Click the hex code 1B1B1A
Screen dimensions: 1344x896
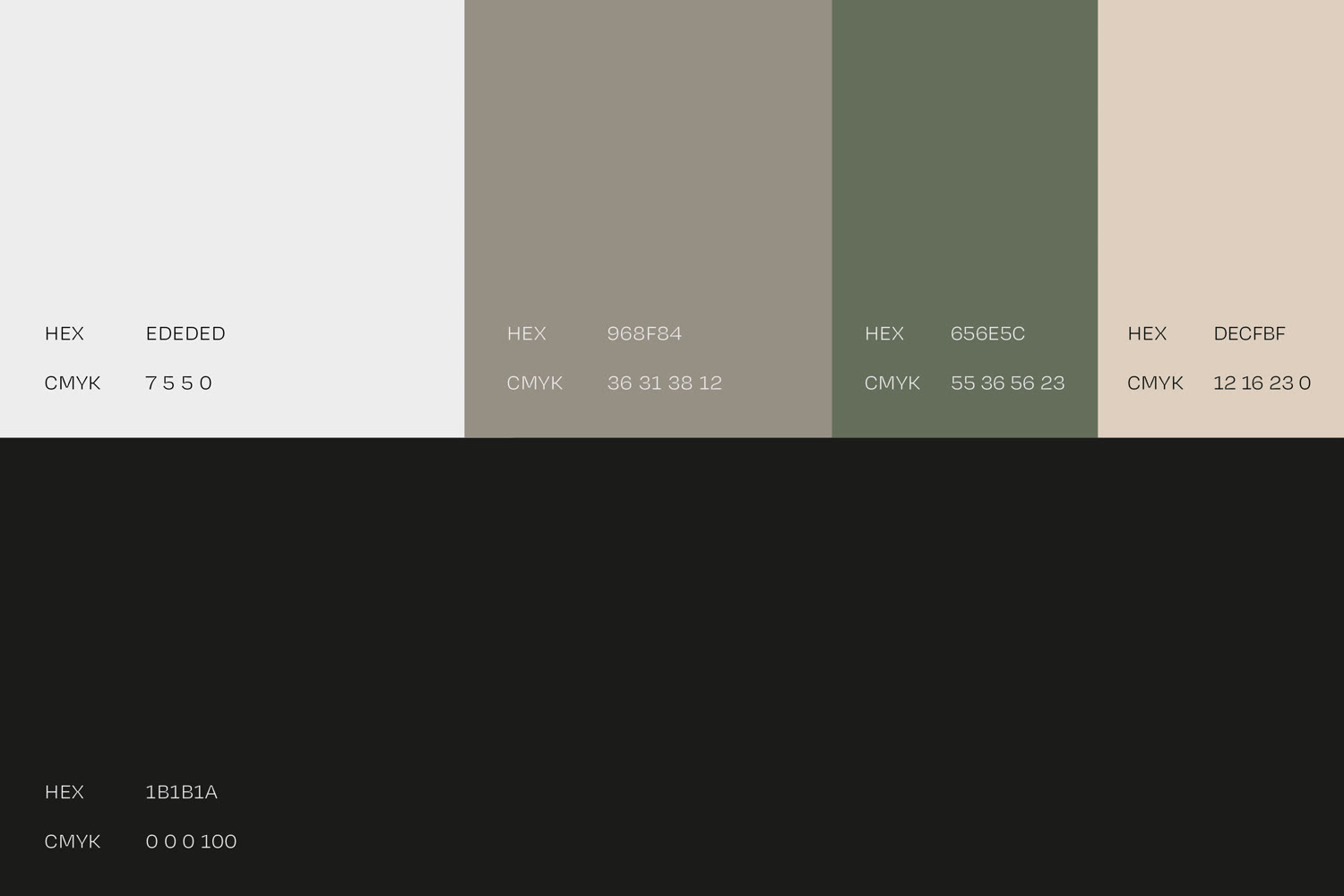[x=181, y=792]
